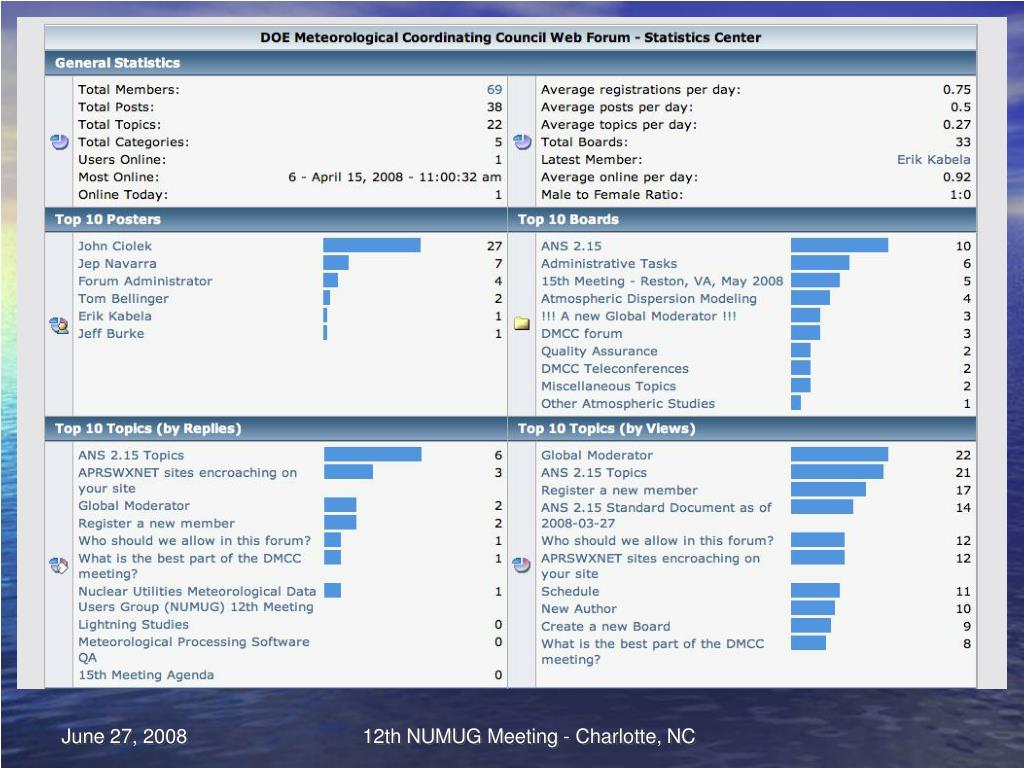Open the Administrative Tasks board
This screenshot has height=768, width=1024.
pos(609,264)
